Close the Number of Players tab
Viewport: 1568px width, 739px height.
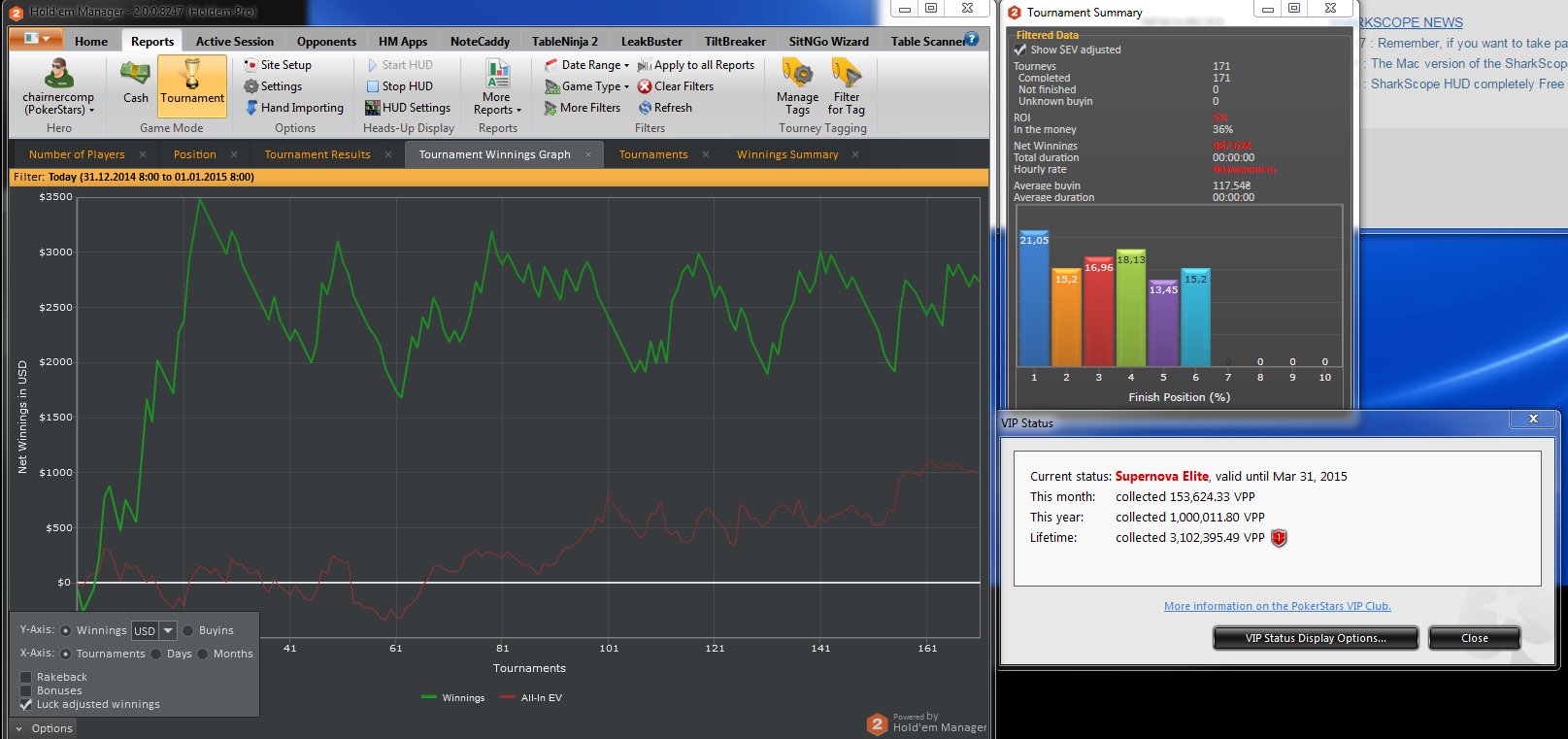pos(143,154)
